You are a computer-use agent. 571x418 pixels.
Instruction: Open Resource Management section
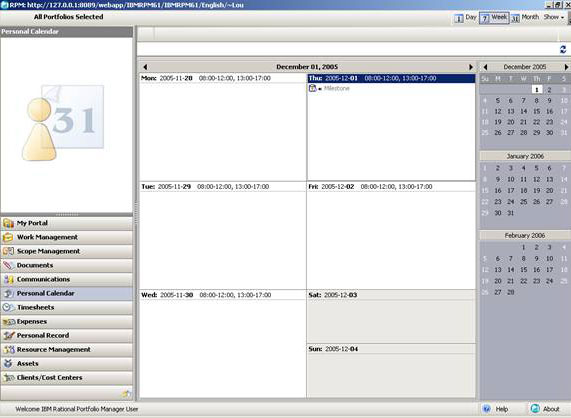[x=67, y=350]
